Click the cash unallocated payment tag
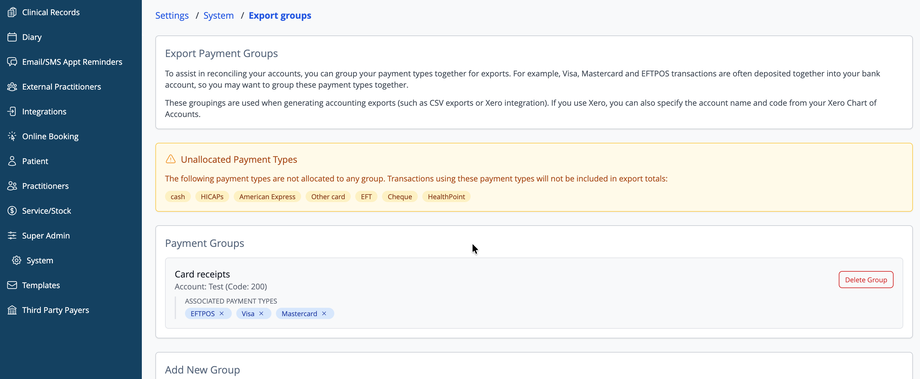 pyautogui.click(x=177, y=197)
